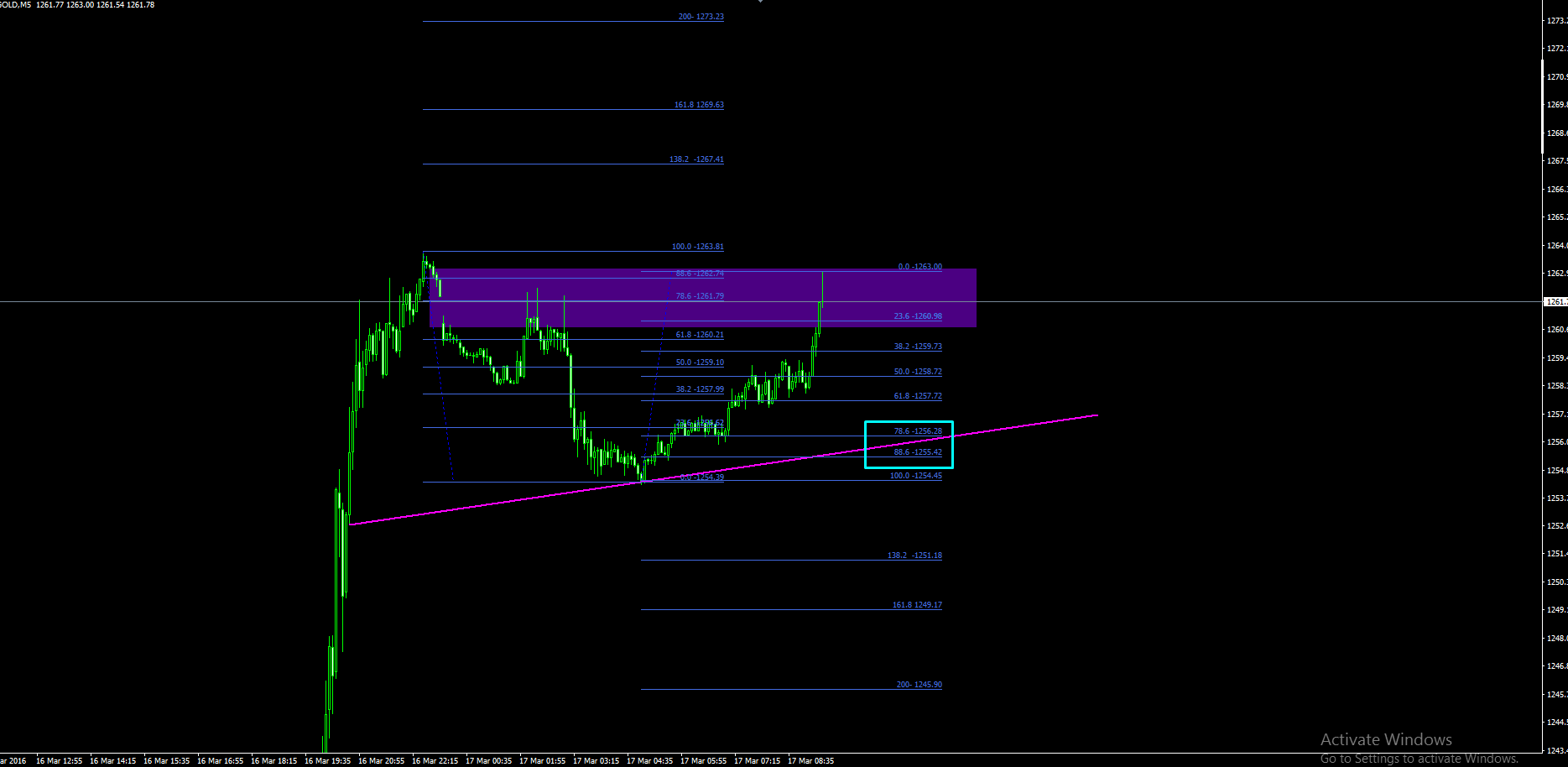Select the '88.6 -1255.42' retracement label
The height and width of the screenshot is (767, 1568).
(x=918, y=452)
